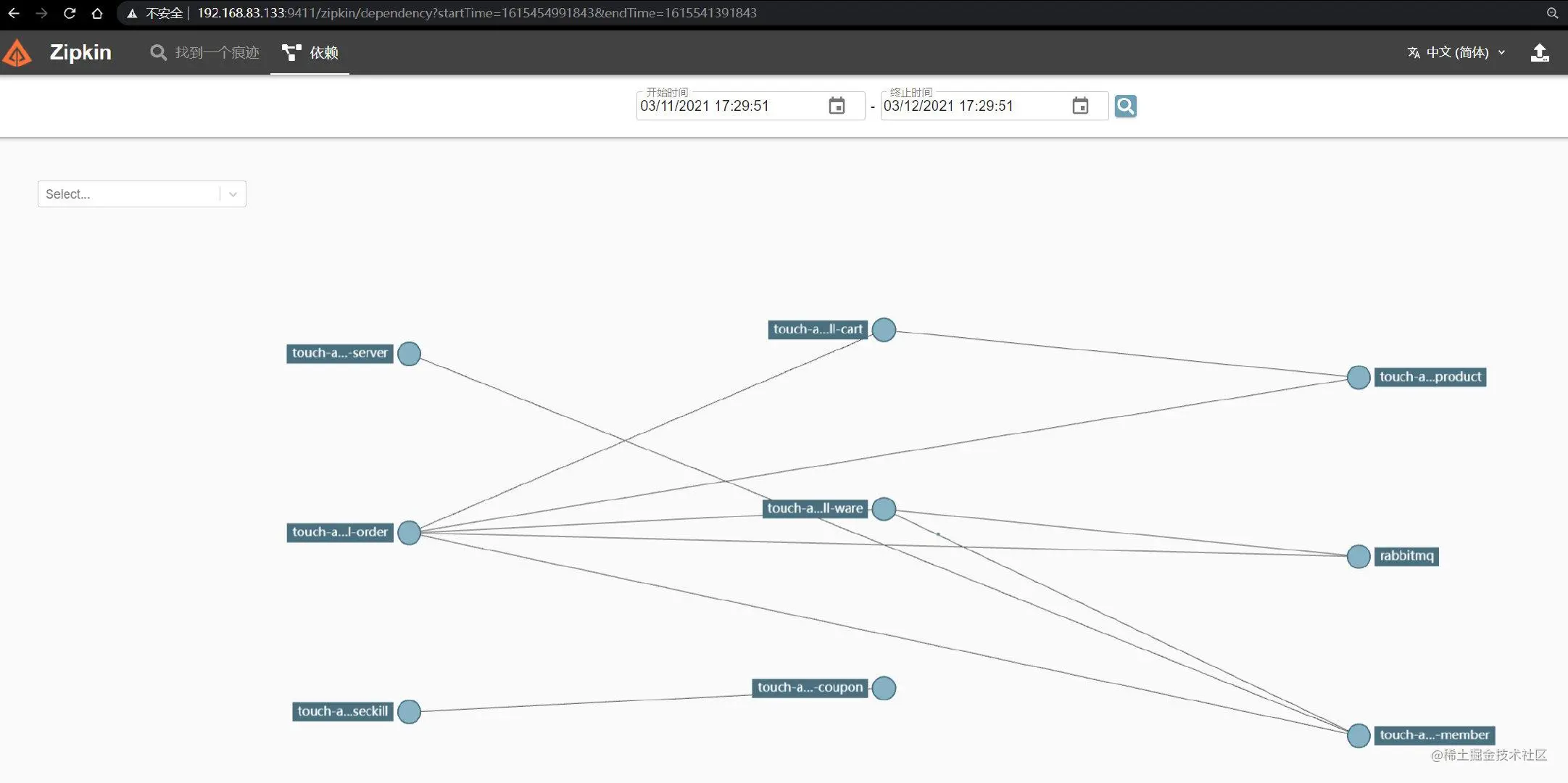Click the Zipkin logo icon
Image resolution: width=1568 pixels, height=783 pixels.
pos(17,53)
